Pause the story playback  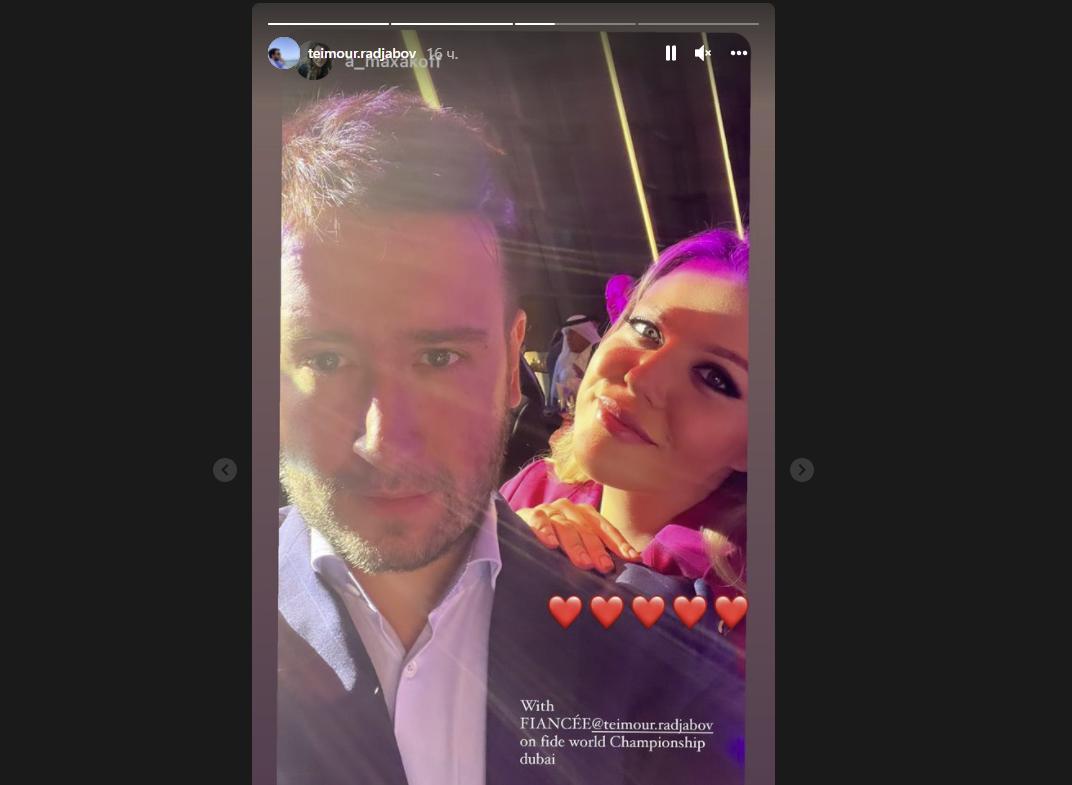coord(671,53)
